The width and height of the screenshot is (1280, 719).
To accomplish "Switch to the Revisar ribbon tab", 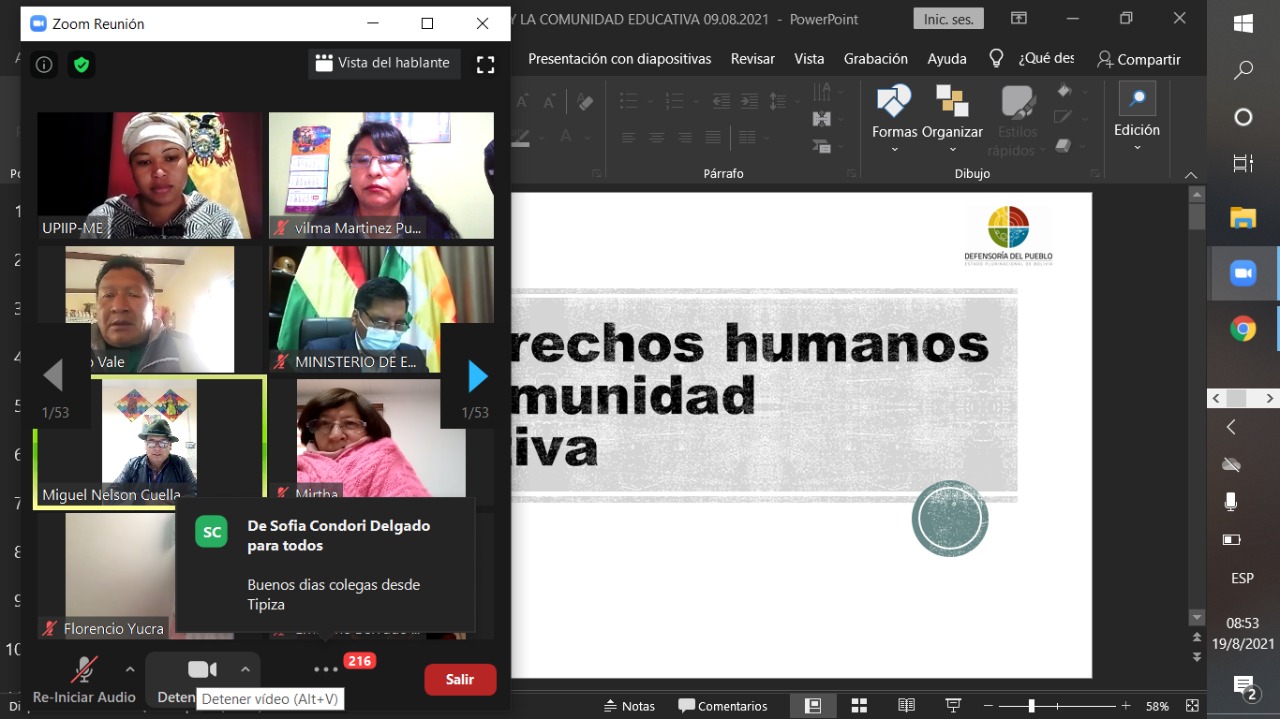I will point(752,58).
